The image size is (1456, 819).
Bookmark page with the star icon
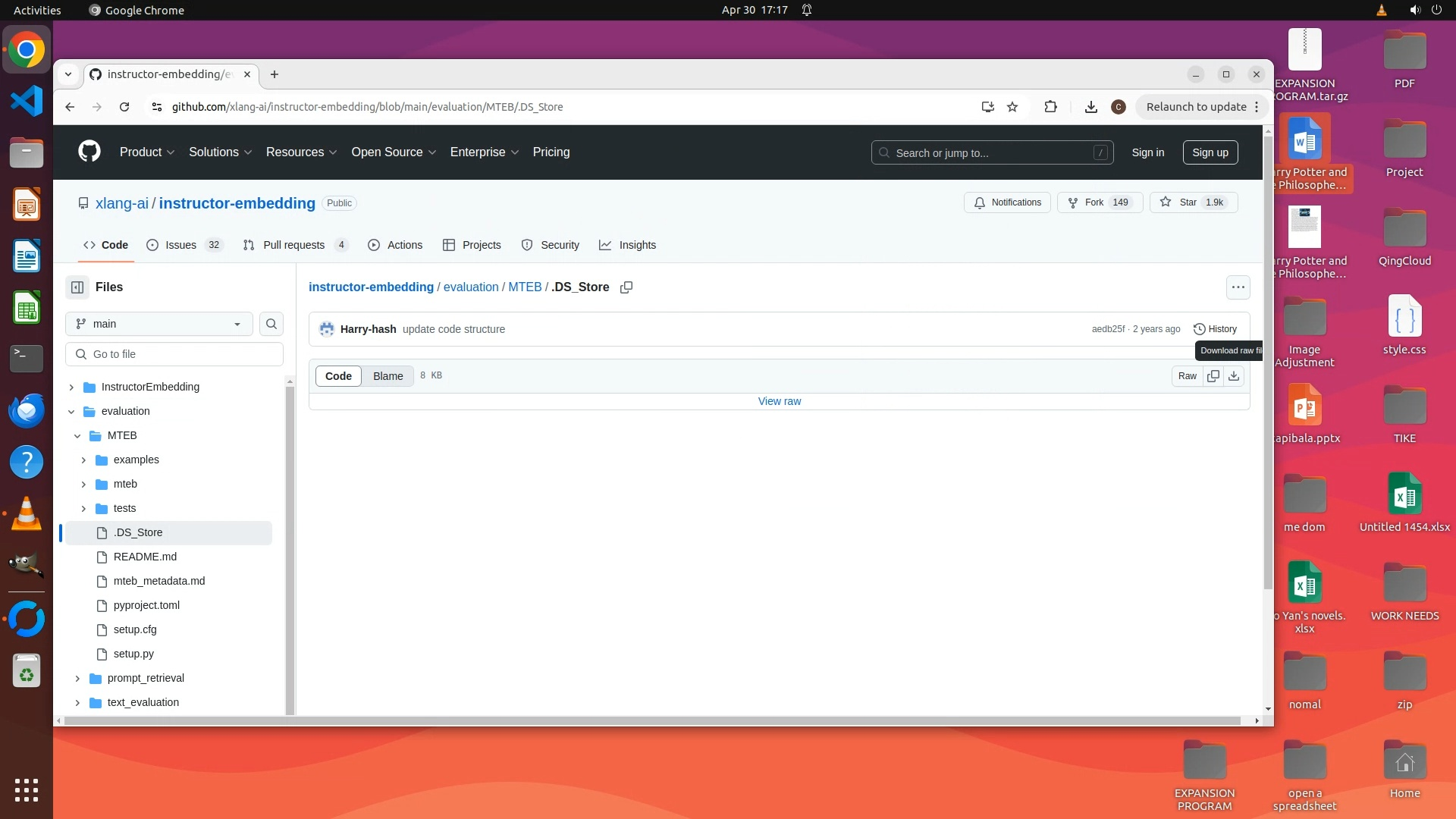pos(1012,107)
